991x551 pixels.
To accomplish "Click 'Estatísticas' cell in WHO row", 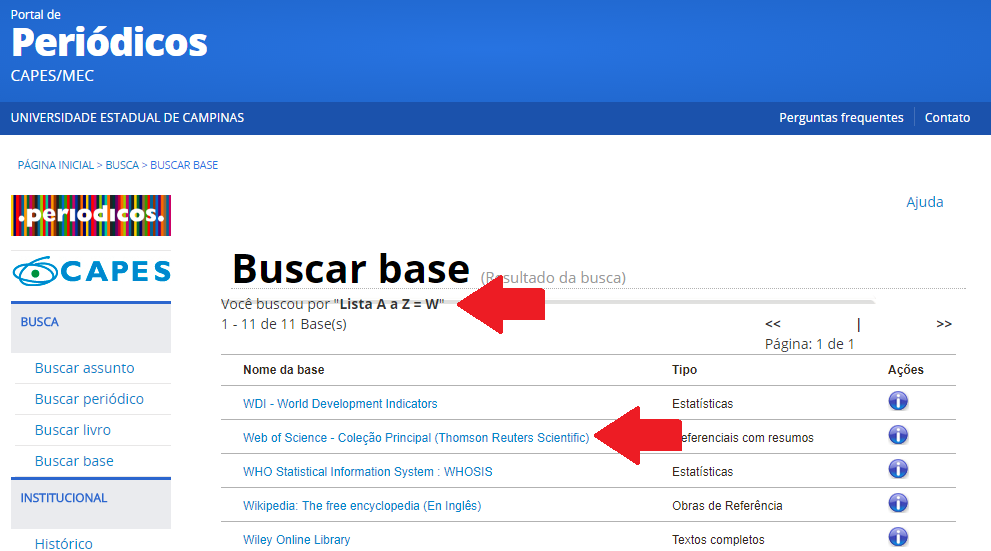I will coord(702,471).
